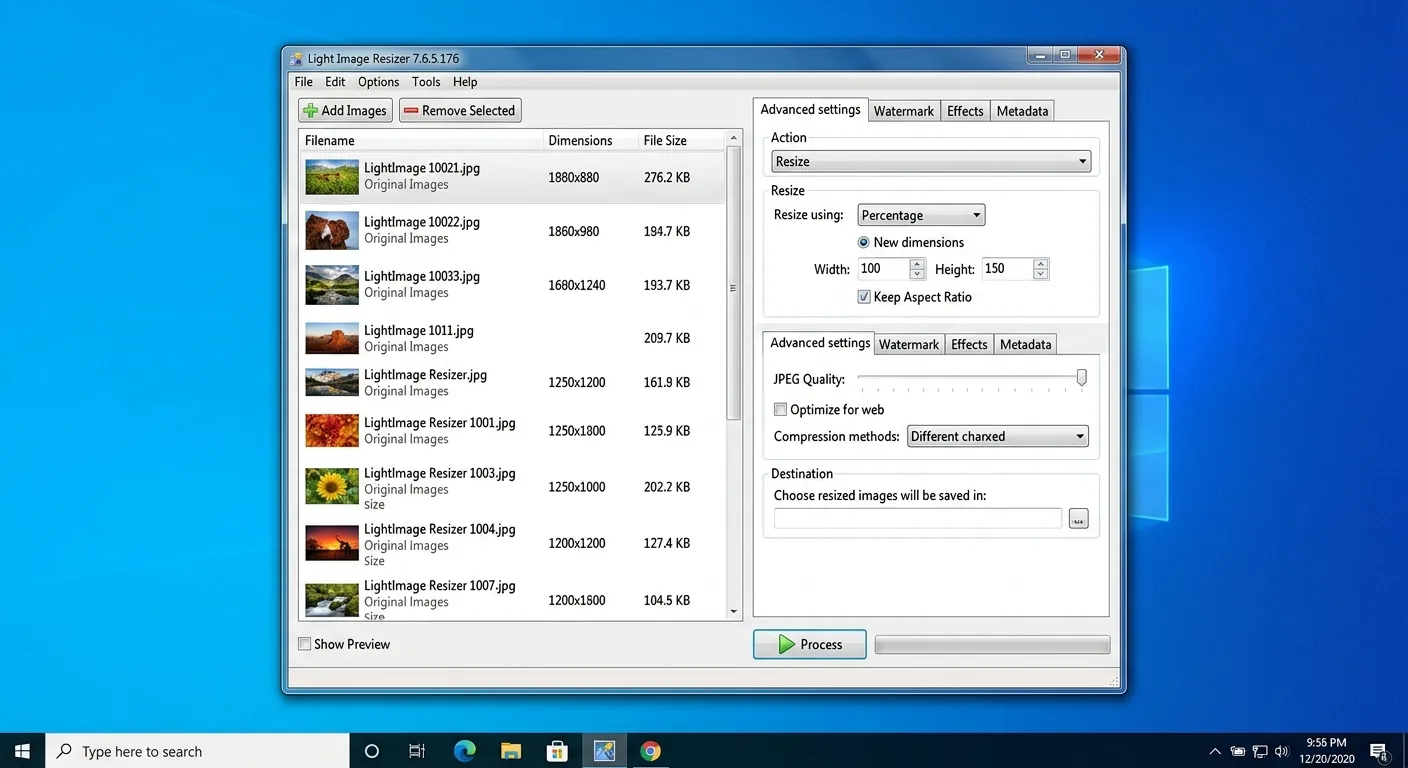Select the sunflower thumbnail of Resizer 1003.jpg
This screenshot has height=768, width=1408.
pos(332,486)
